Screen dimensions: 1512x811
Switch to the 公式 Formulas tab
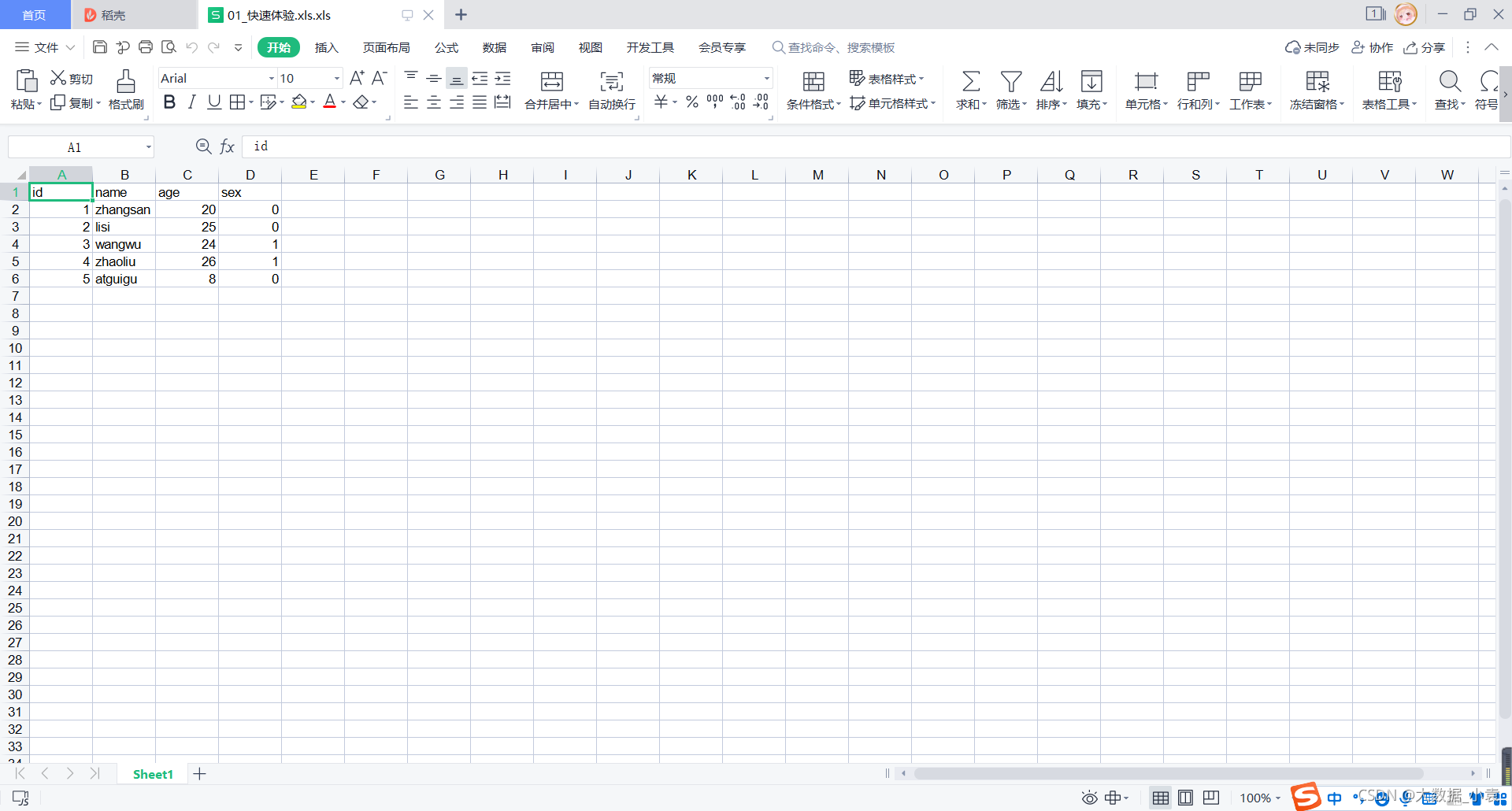(x=447, y=47)
